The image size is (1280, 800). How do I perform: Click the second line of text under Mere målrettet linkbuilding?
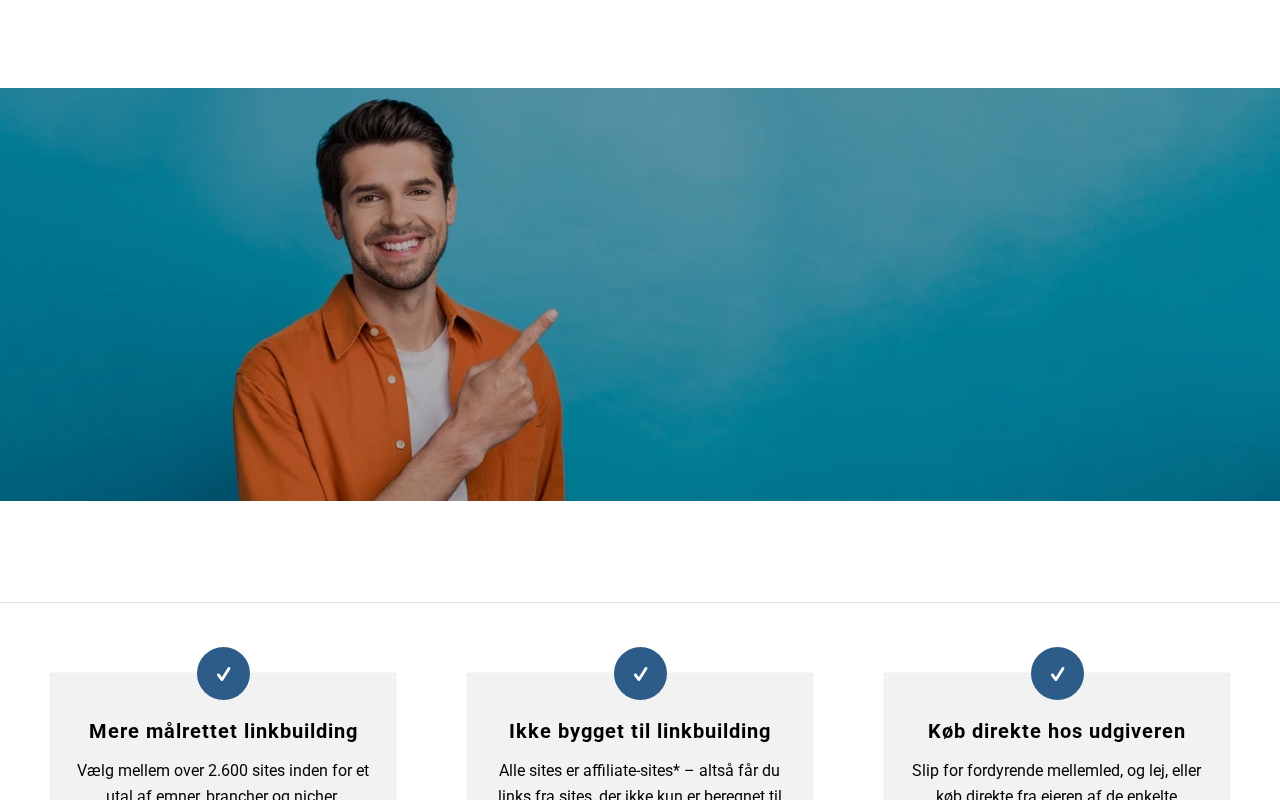[x=223, y=795]
